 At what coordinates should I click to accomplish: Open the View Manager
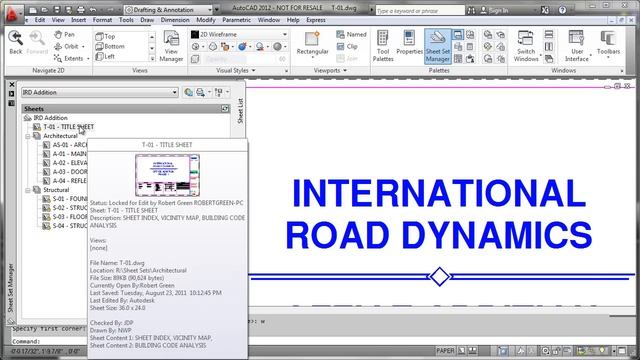(x=171, y=47)
